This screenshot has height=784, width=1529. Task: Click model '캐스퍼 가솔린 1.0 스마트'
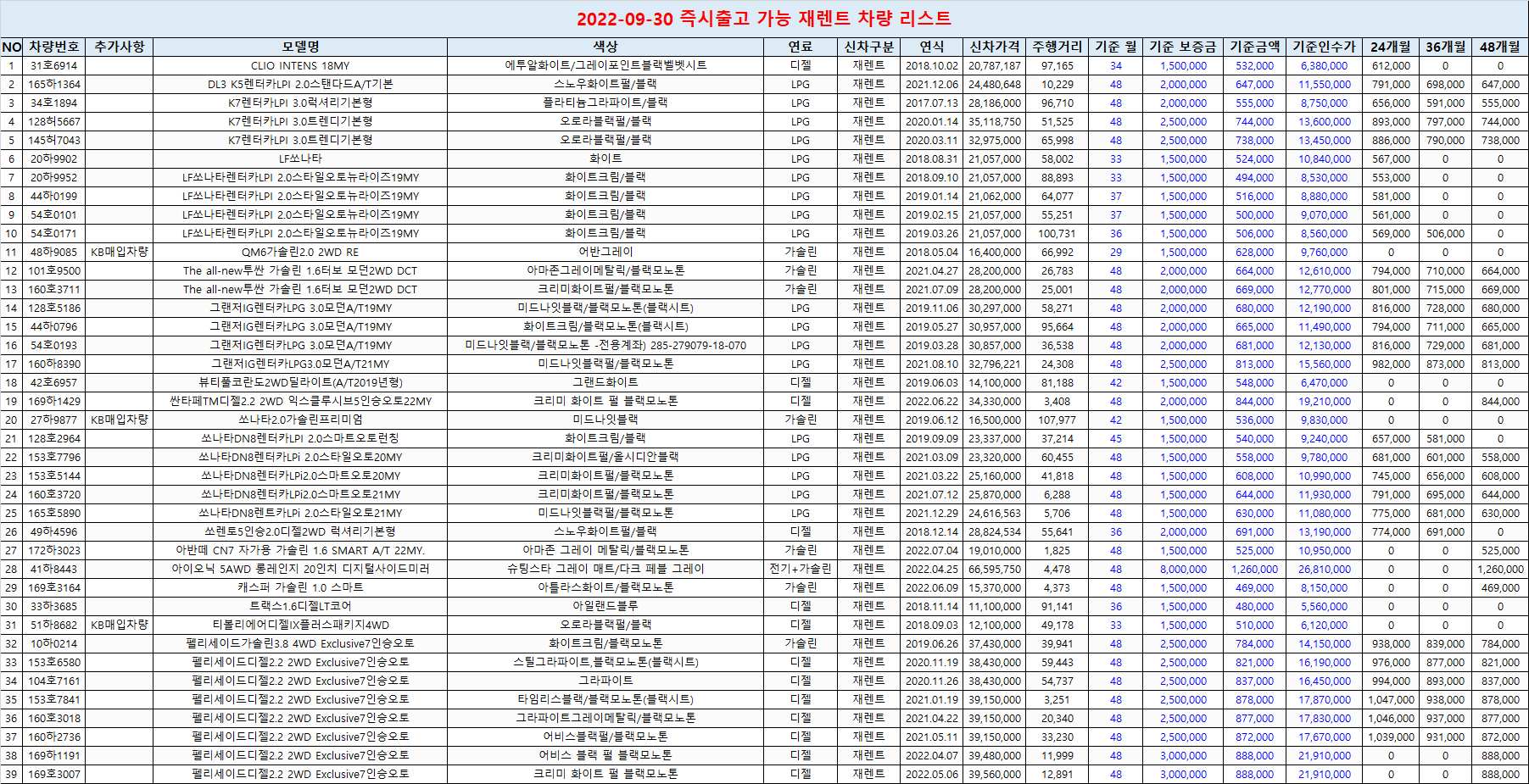pos(300,587)
